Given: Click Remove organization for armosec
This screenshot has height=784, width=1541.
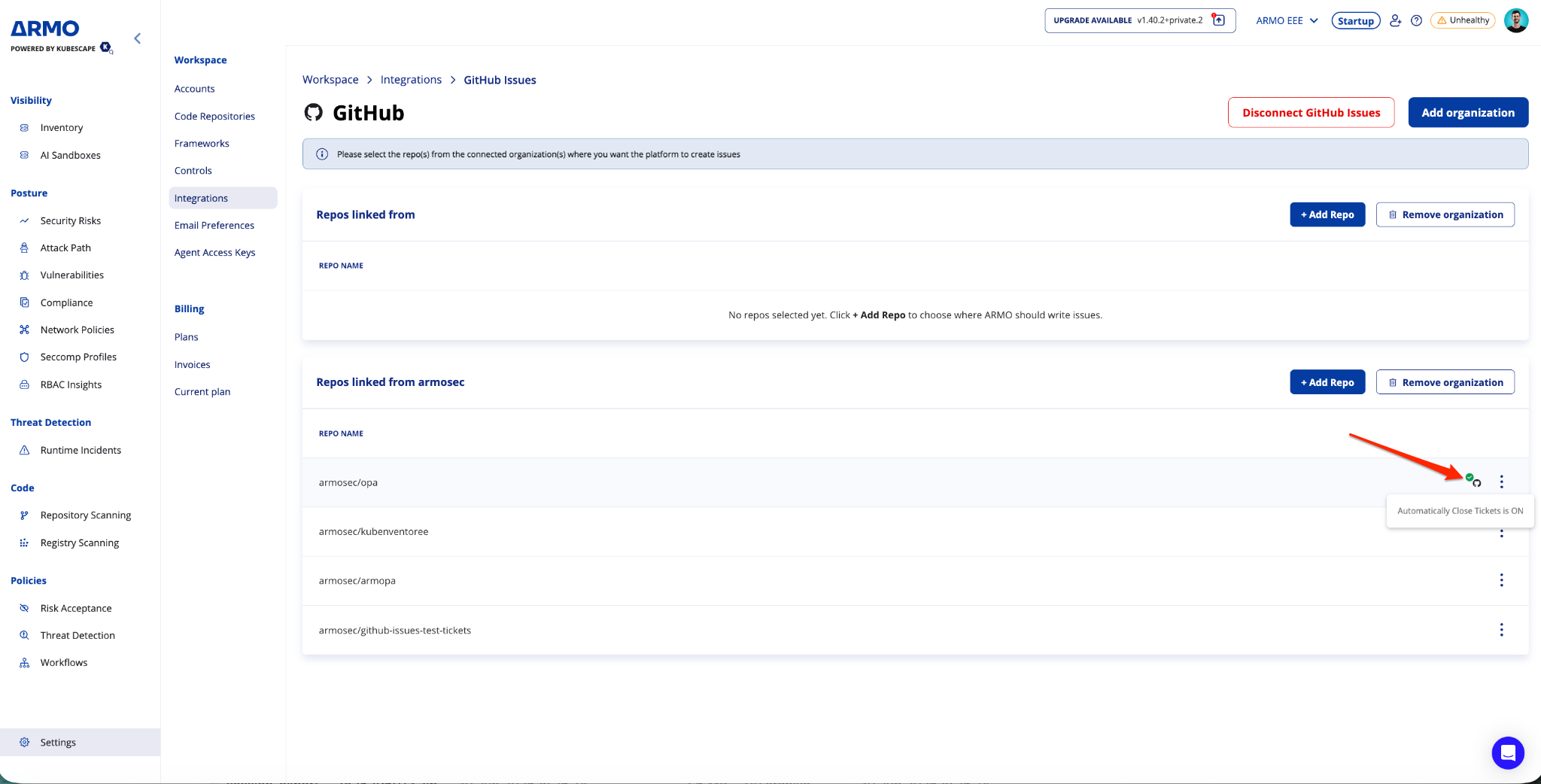Looking at the screenshot, I should click(x=1445, y=382).
